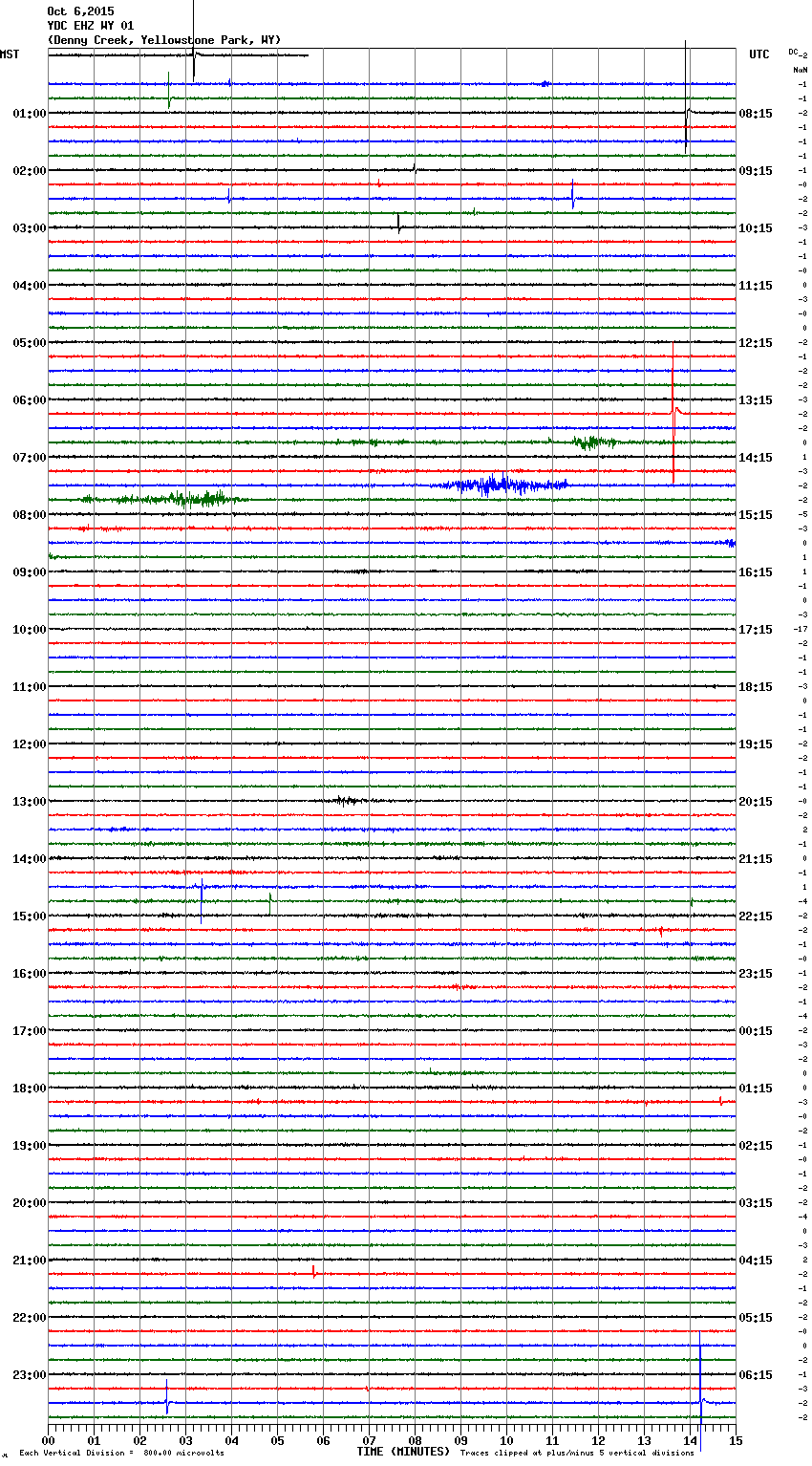
Task: Click the 03:15 UTC time label
Action: pyautogui.click(x=756, y=1203)
